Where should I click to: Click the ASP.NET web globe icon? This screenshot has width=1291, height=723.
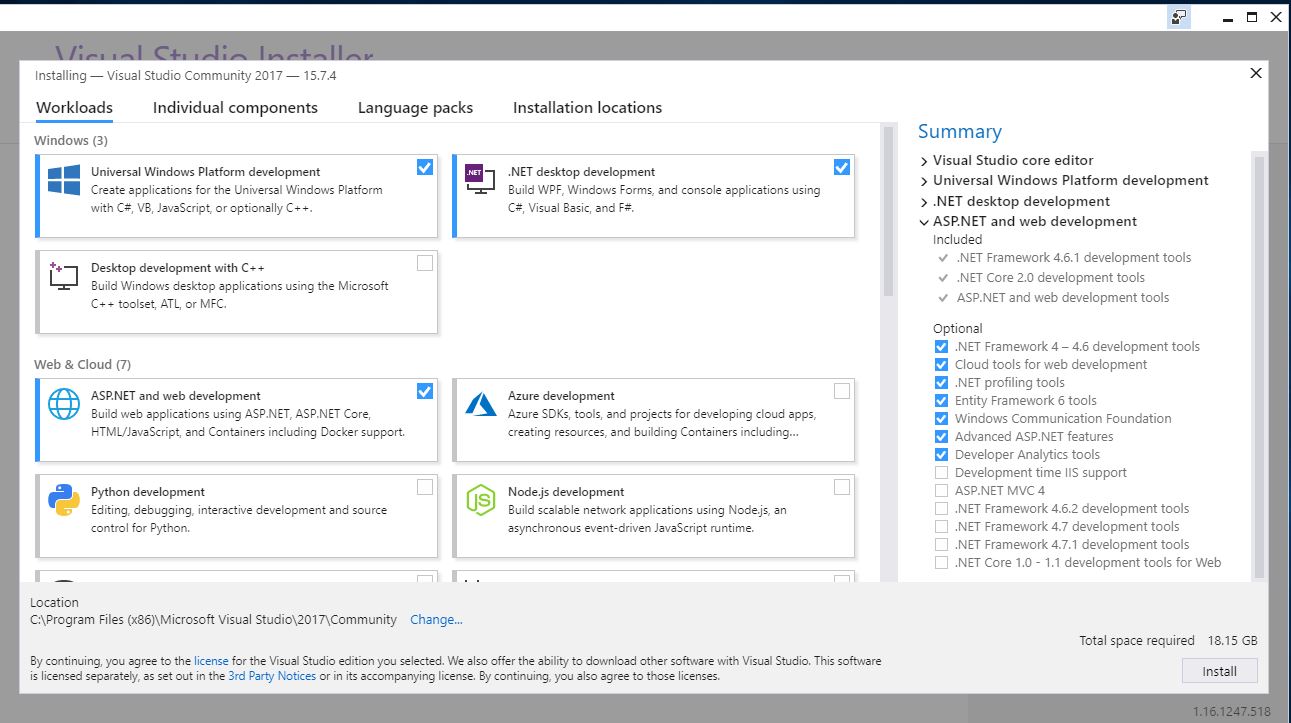[x=64, y=404]
